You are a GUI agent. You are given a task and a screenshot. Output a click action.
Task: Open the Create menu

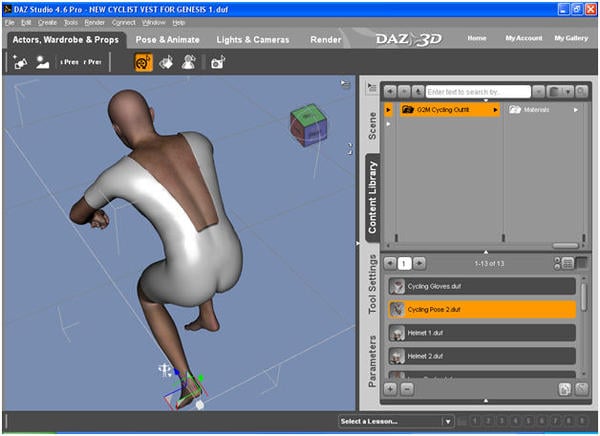[x=47, y=23]
